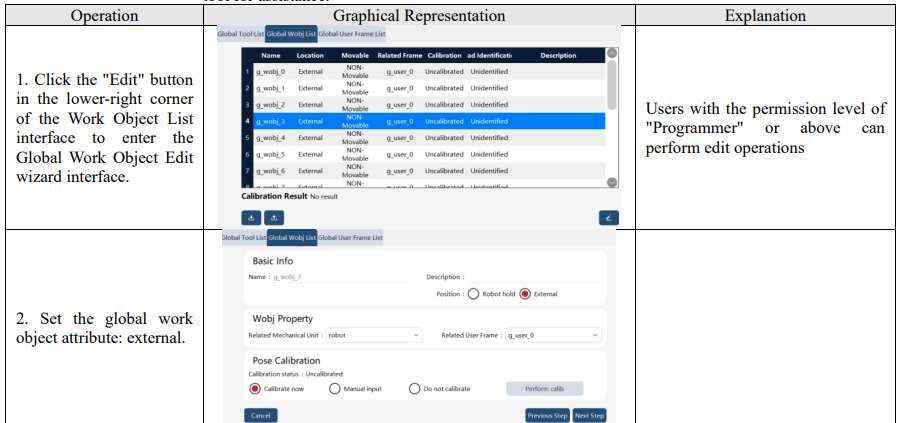Proceed with the Next Step button

tap(589, 416)
